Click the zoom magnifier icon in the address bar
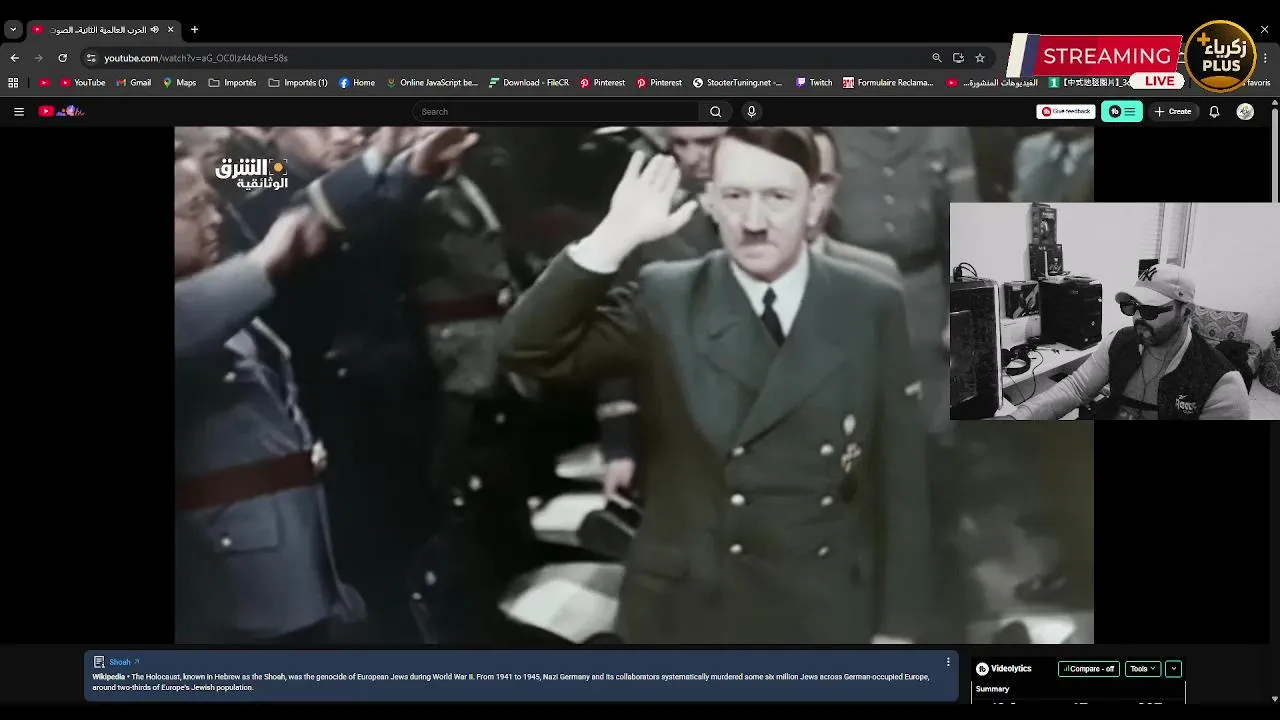The height and width of the screenshot is (720, 1280). [937, 58]
